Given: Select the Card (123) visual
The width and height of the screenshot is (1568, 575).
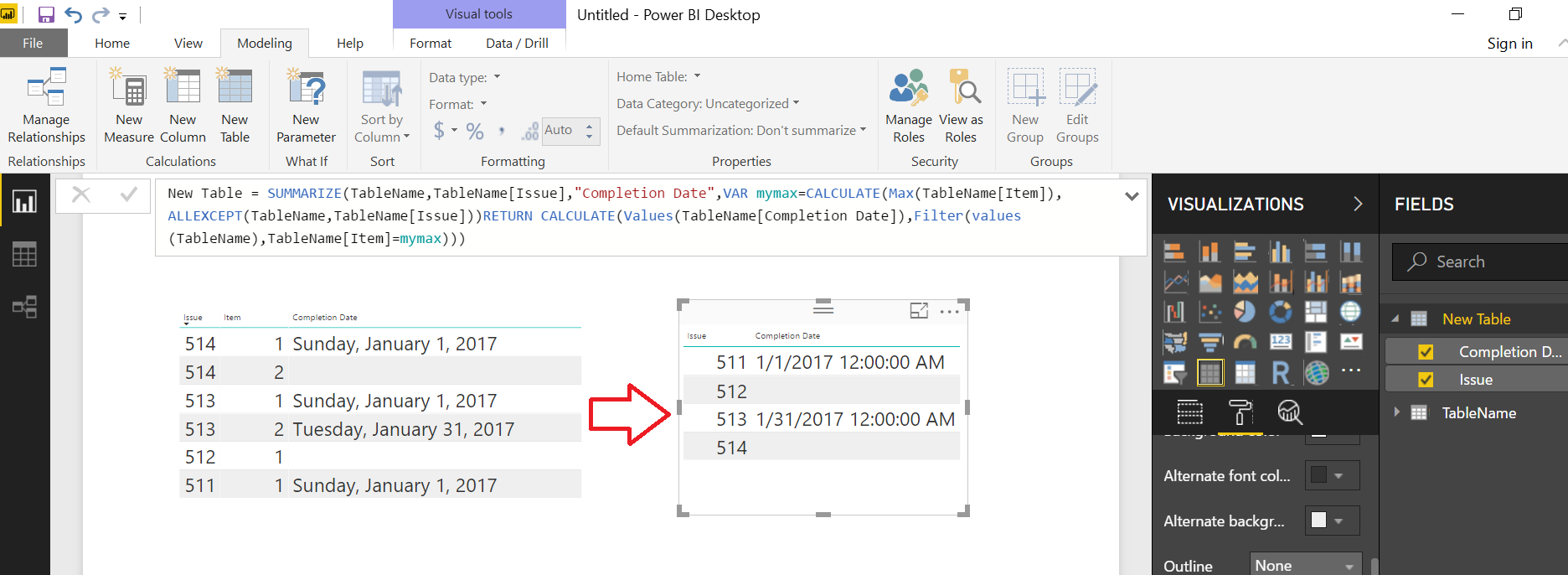Looking at the screenshot, I should point(1280,342).
